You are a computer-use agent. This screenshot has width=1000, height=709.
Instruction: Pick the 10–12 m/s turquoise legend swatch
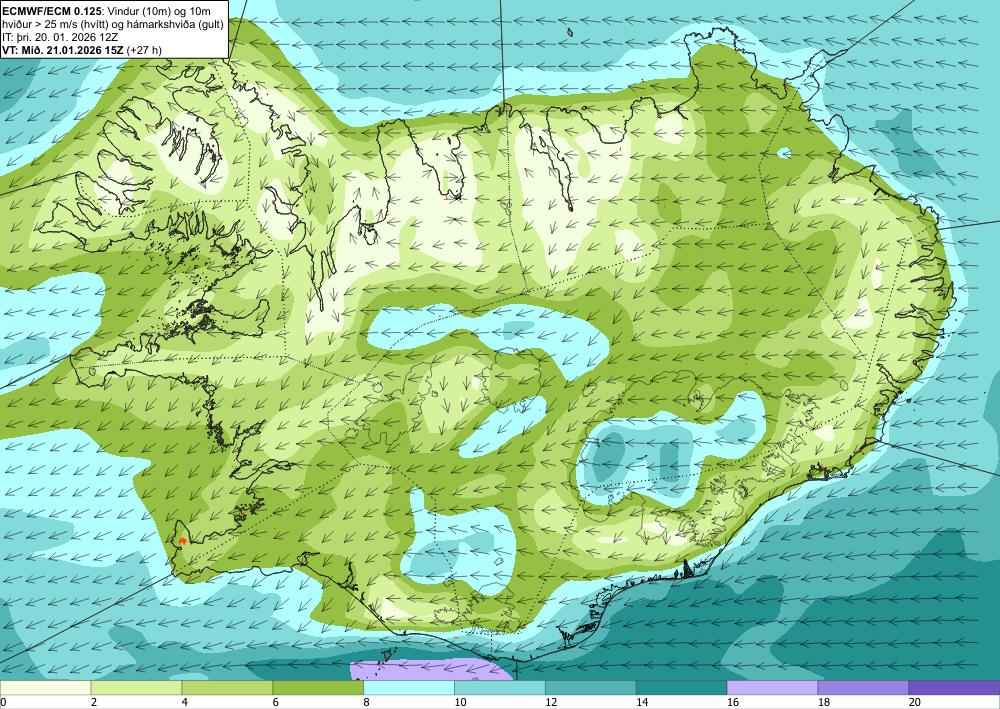[x=499, y=687]
